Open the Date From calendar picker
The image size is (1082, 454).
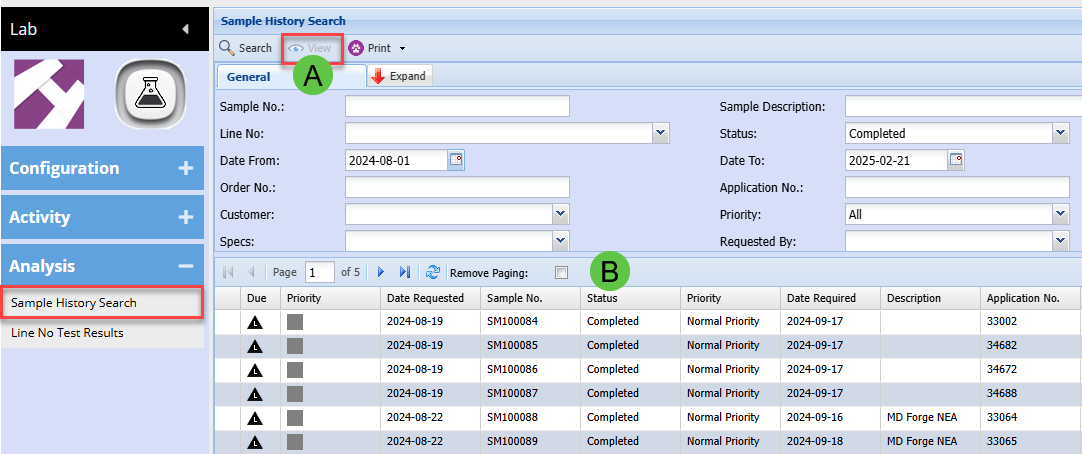[456, 160]
